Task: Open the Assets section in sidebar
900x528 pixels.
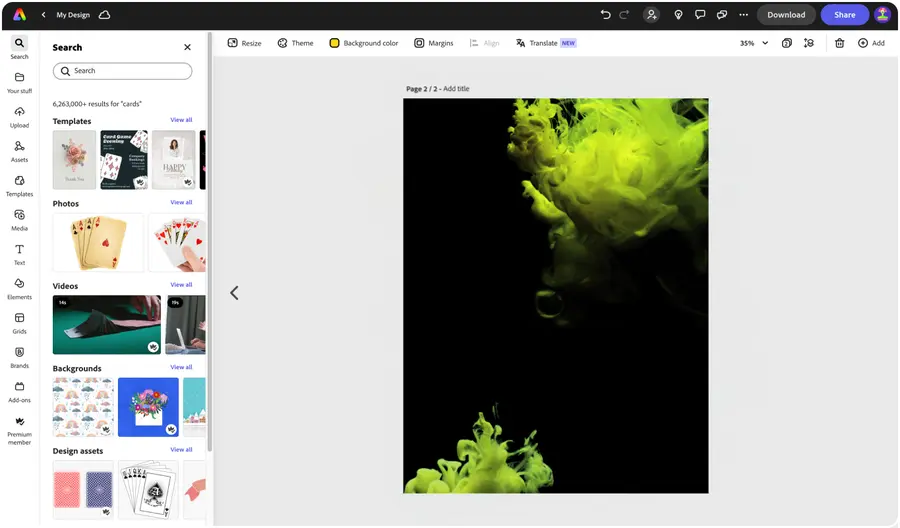Action: point(20,152)
